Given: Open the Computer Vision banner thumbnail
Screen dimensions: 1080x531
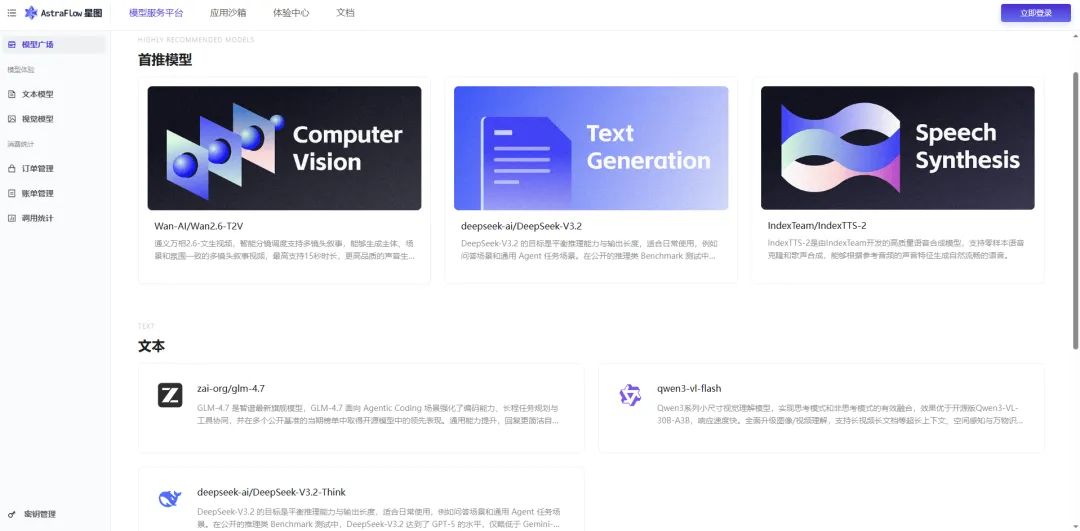Looking at the screenshot, I should 284,148.
